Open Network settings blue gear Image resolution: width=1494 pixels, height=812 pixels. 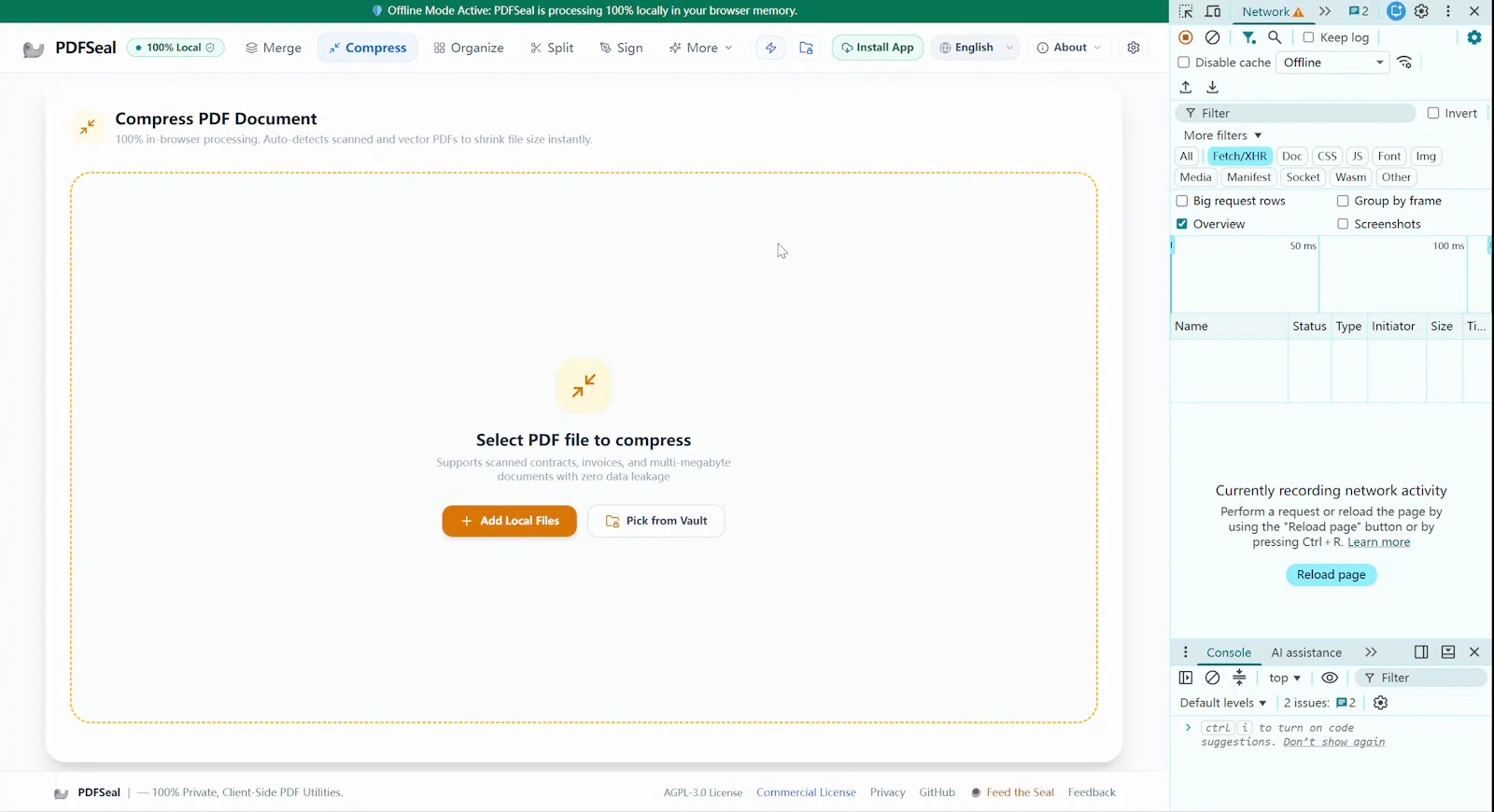pyautogui.click(x=1474, y=37)
